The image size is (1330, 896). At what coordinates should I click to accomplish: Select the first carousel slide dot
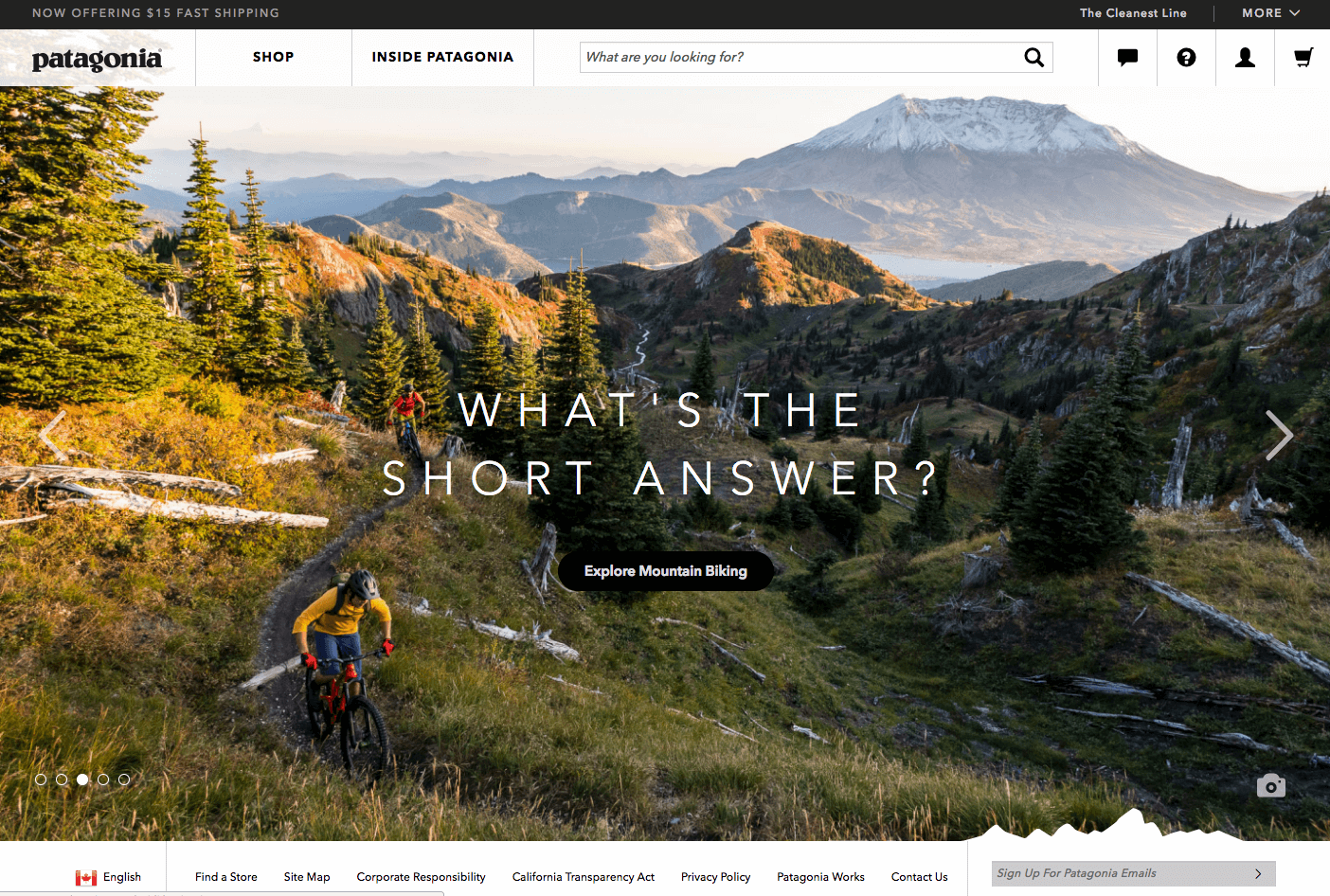41,780
